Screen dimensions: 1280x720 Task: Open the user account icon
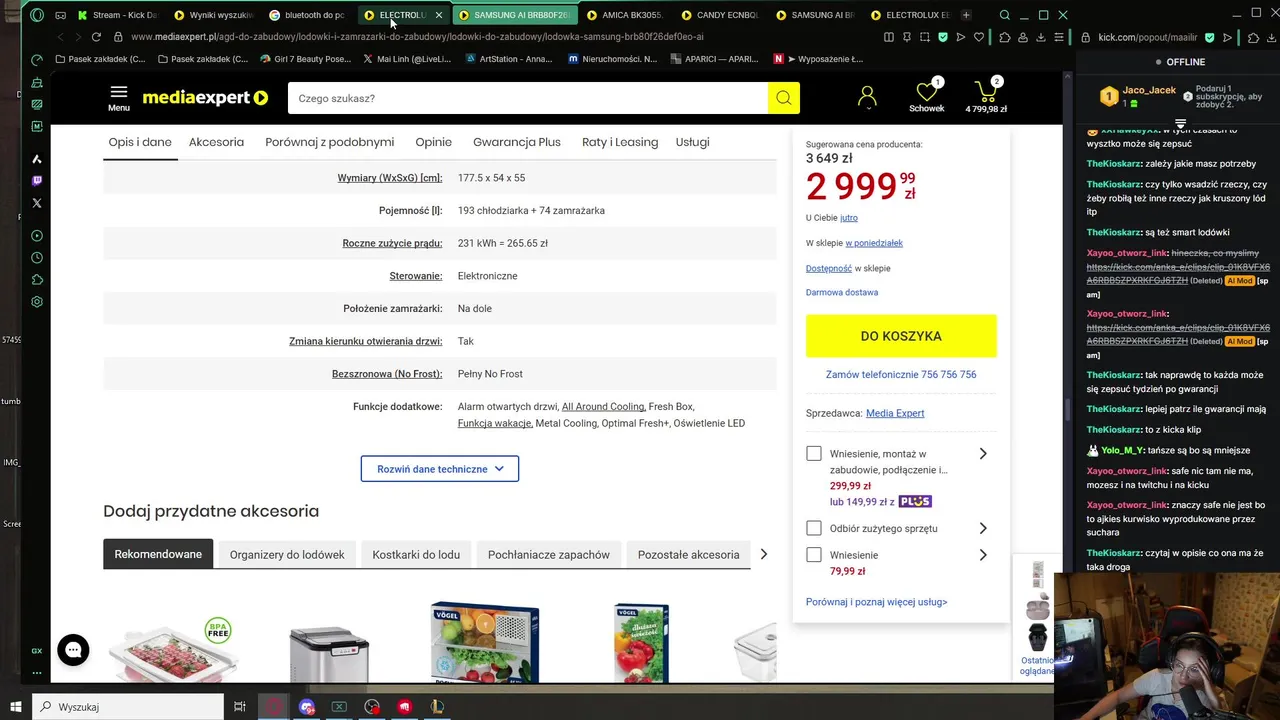coord(867,97)
